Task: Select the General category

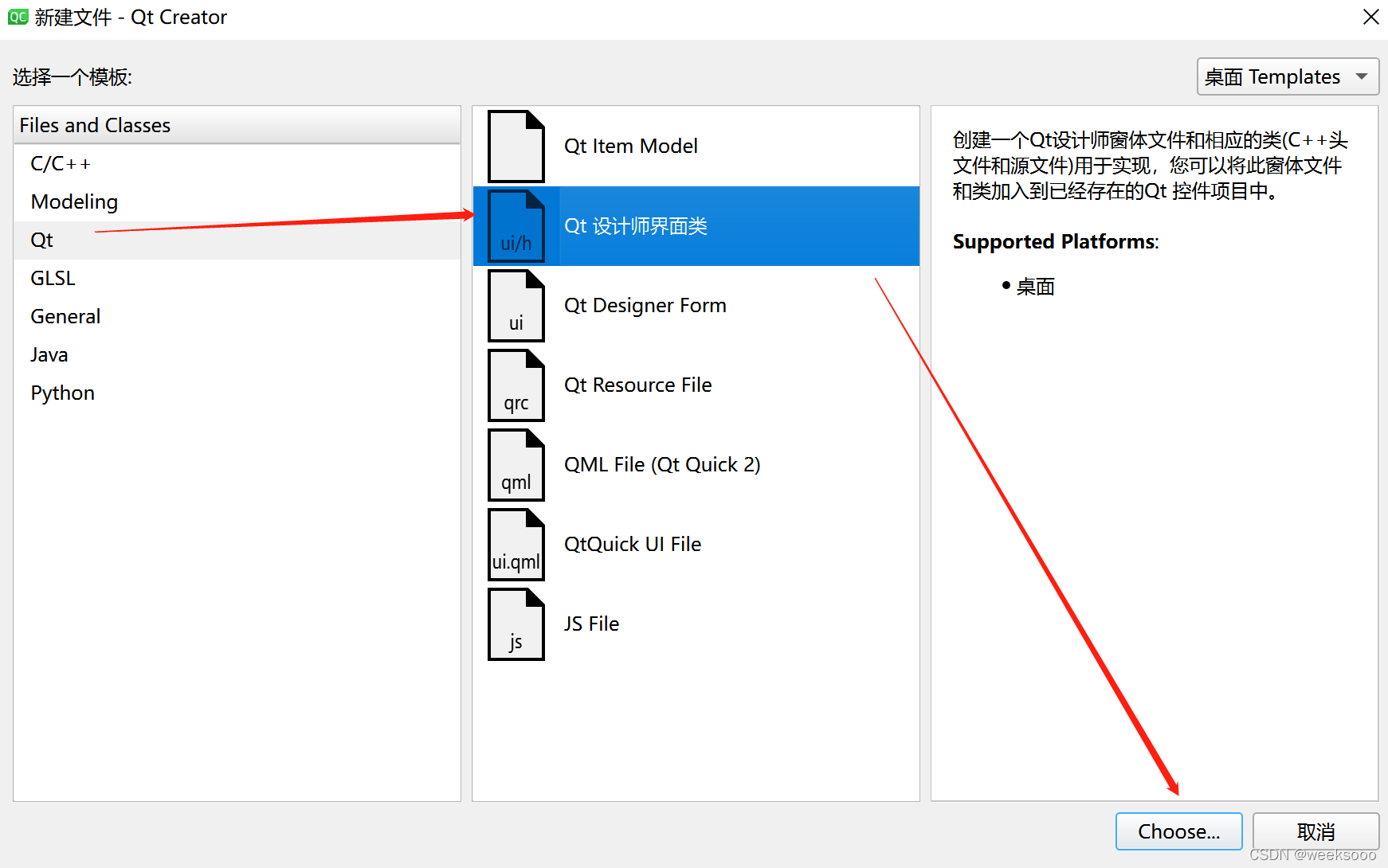Action: point(237,317)
